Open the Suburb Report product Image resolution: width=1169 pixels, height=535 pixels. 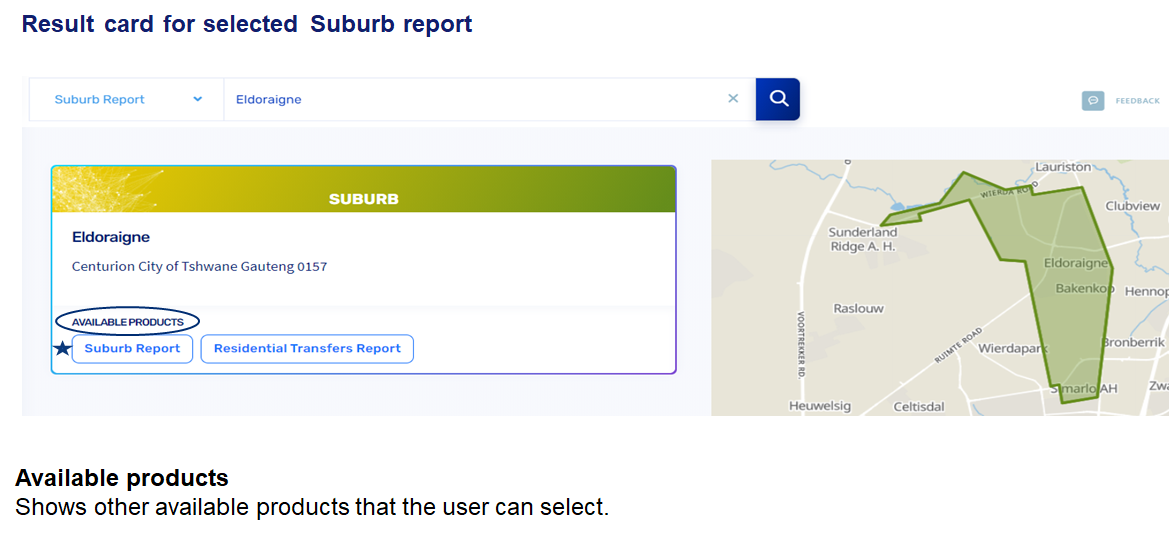point(132,348)
